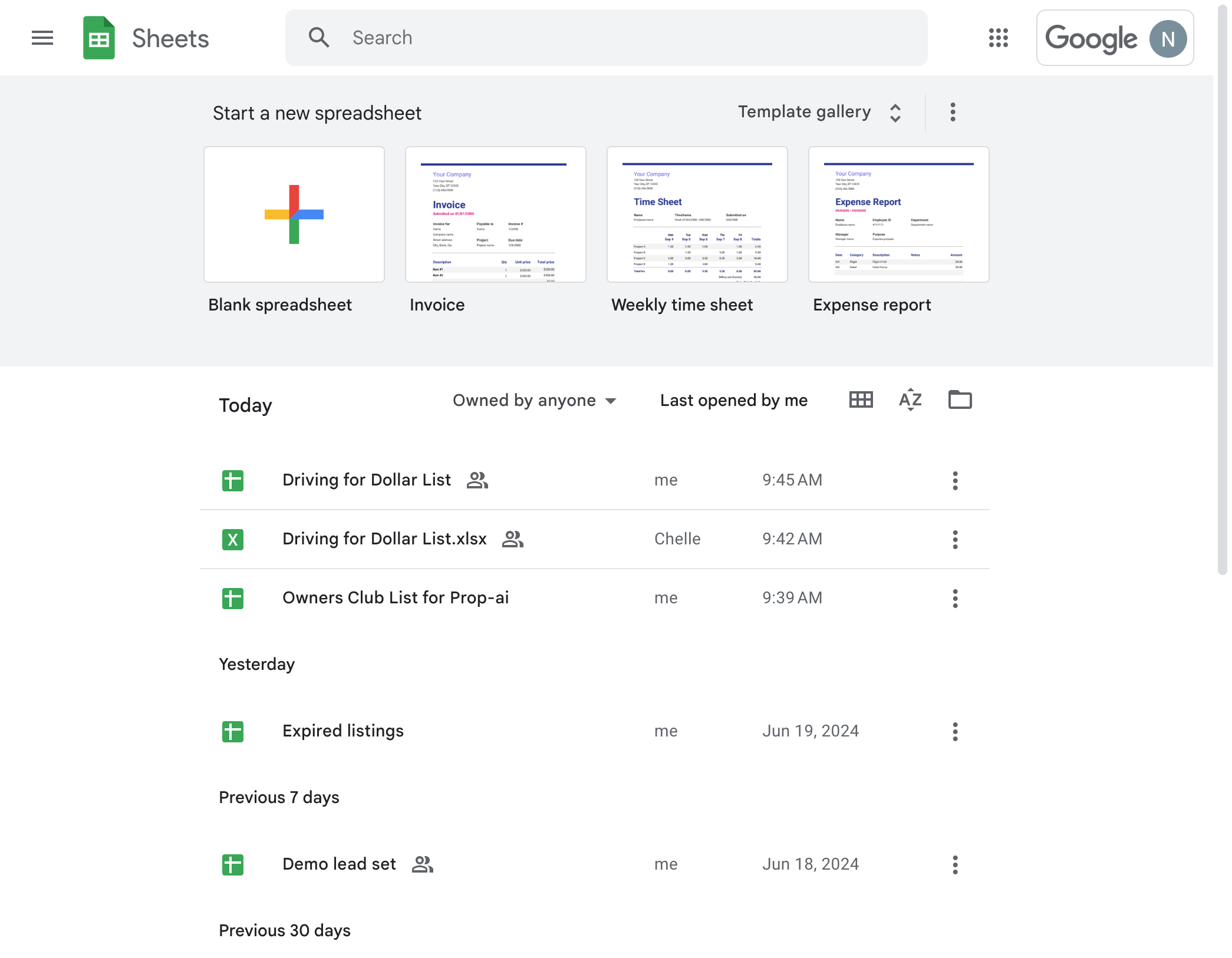Image resolution: width=1232 pixels, height=958 pixels.
Task: More options for Driving for Dollar List
Action: [x=955, y=480]
